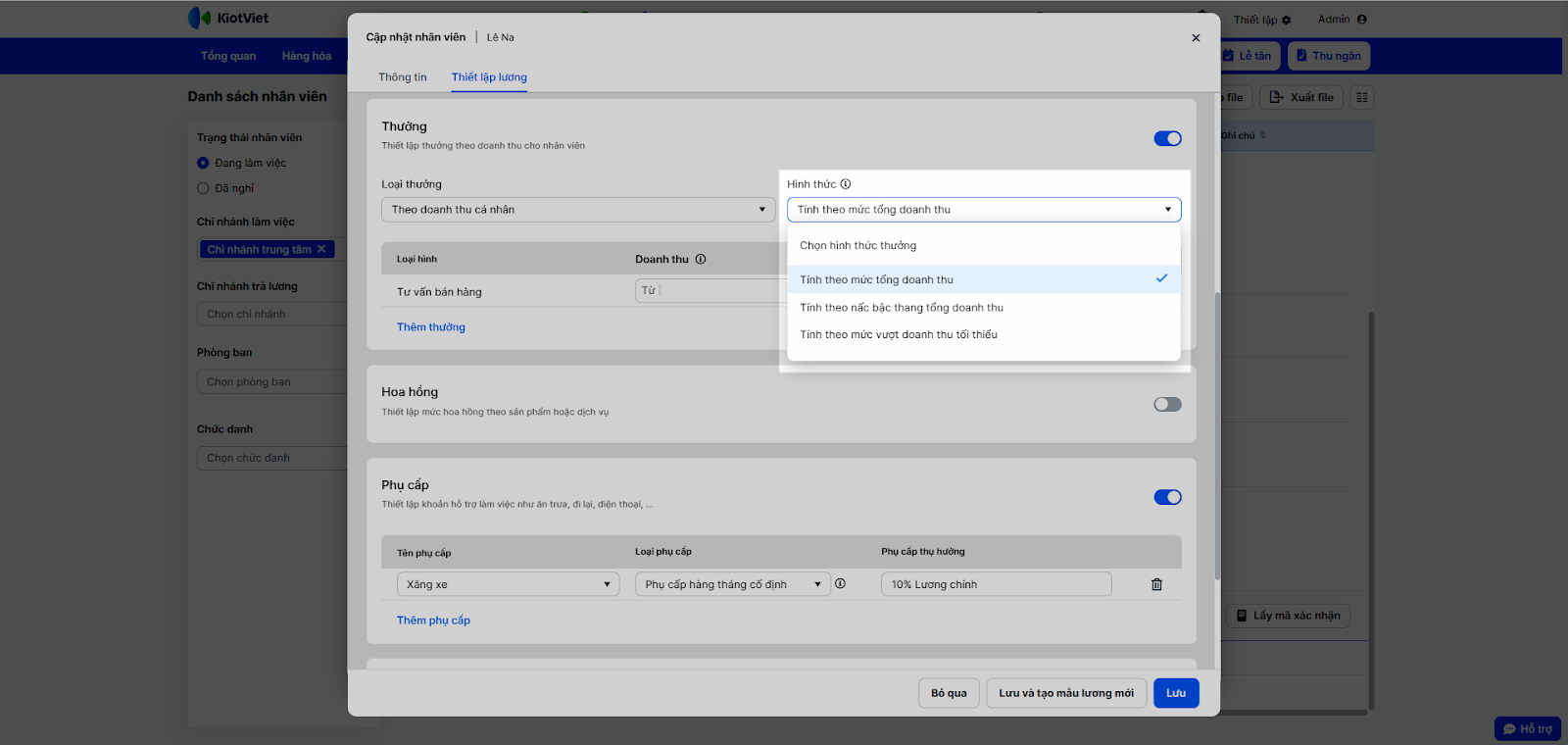Click info icon next to Loại phụ cấp dropdown
Image resolution: width=1568 pixels, height=745 pixels.
coord(840,584)
